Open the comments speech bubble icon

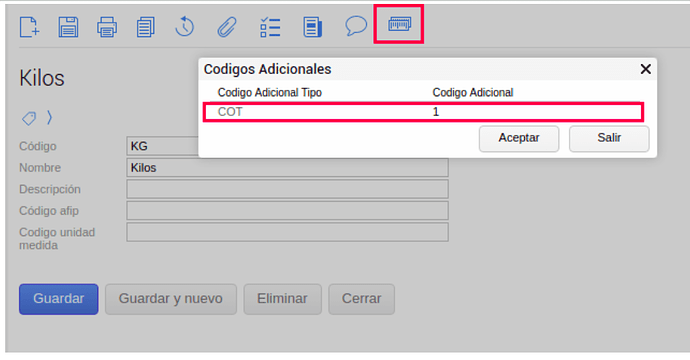[356, 26]
